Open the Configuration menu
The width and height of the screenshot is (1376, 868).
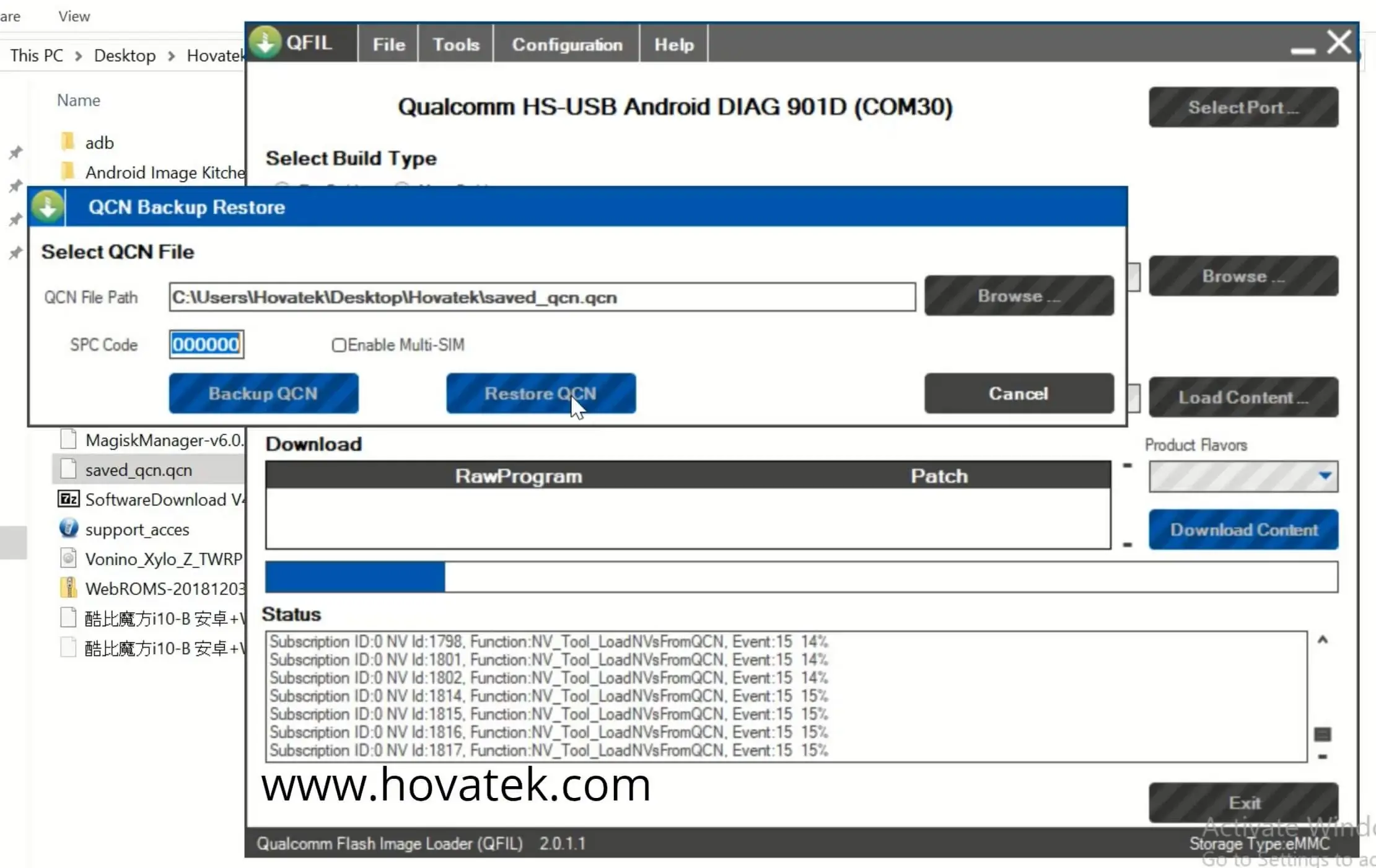point(566,45)
